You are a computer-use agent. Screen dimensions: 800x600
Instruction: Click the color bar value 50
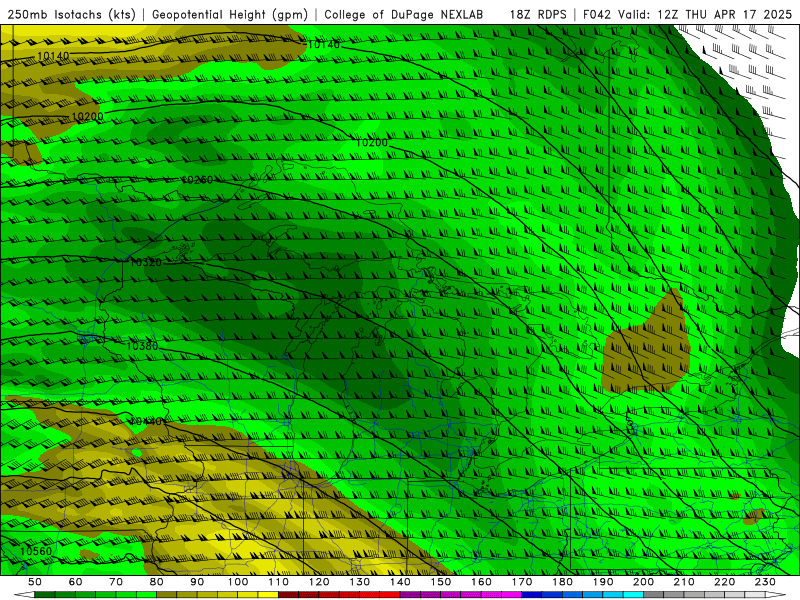[x=35, y=582]
